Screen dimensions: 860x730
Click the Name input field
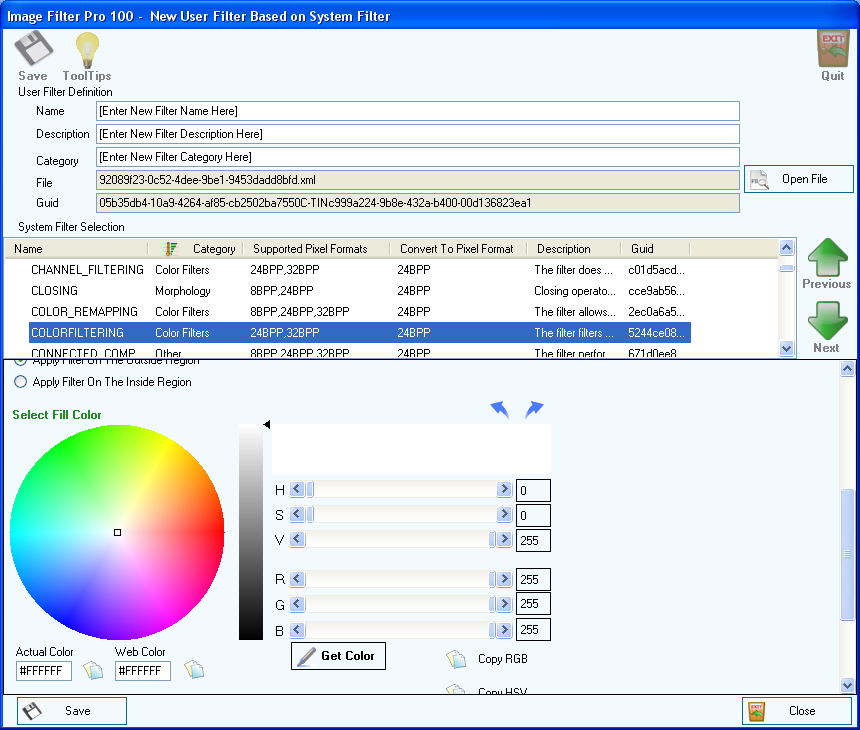tap(417, 111)
